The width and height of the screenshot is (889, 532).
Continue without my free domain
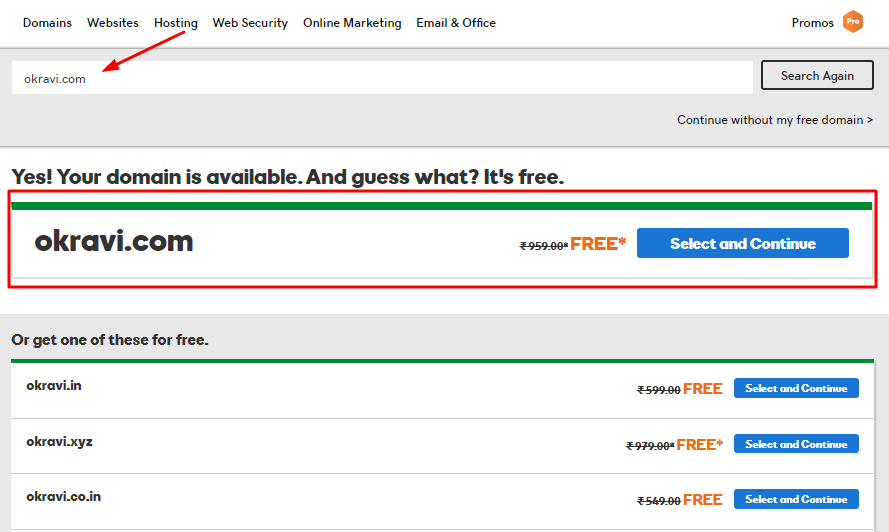pos(774,120)
